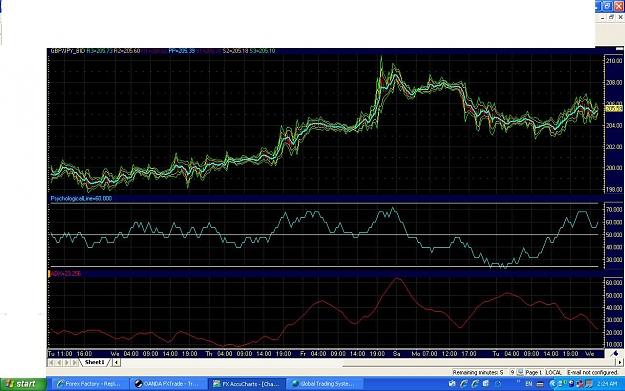
Task: Open the quick launch icon right of Explorer icons
Action: tap(486, 384)
